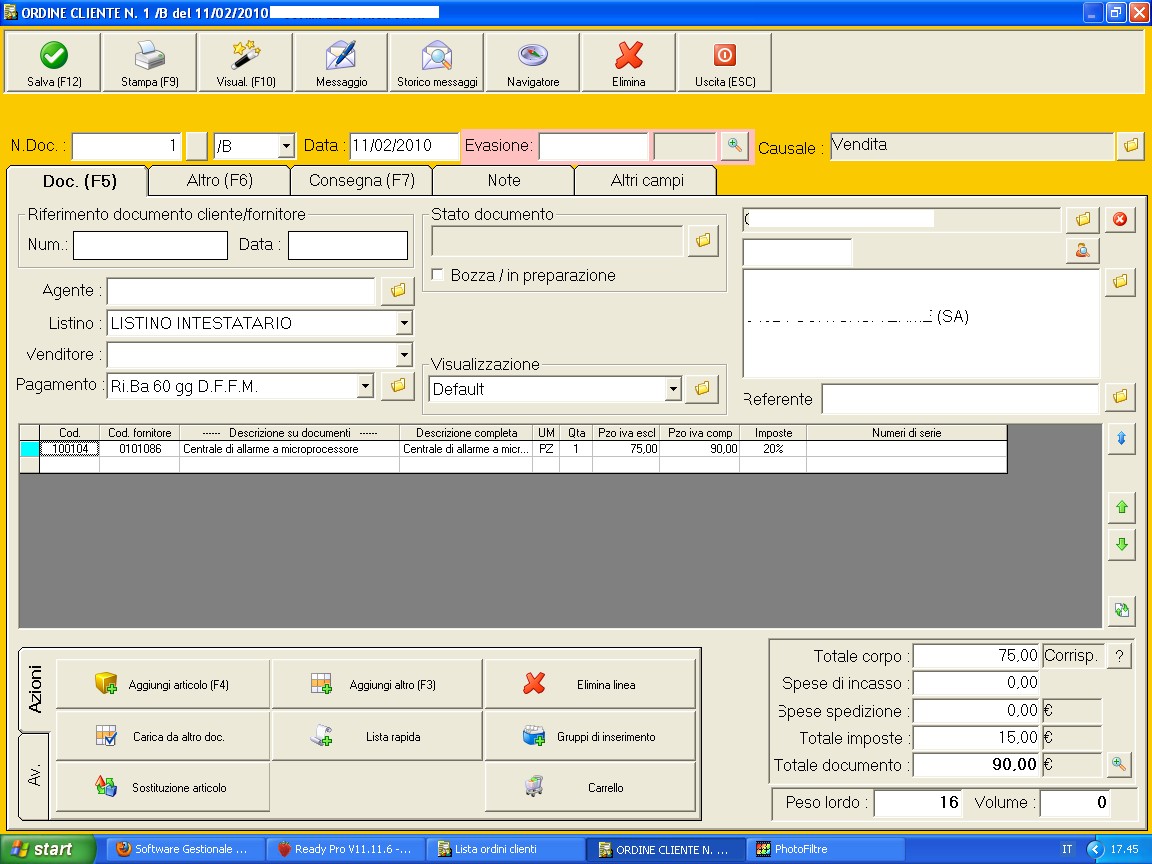Click the question mark help button
The image size is (1152, 864).
click(x=1119, y=656)
